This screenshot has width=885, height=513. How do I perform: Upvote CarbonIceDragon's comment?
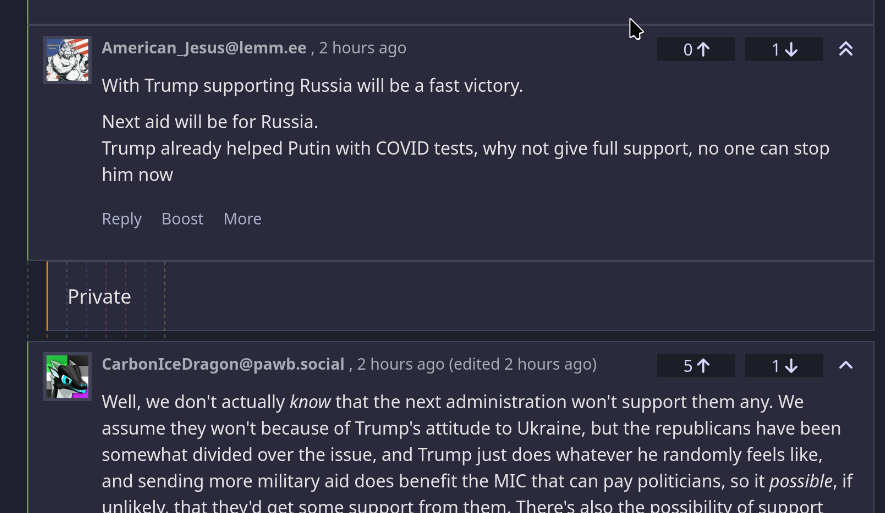pos(696,366)
